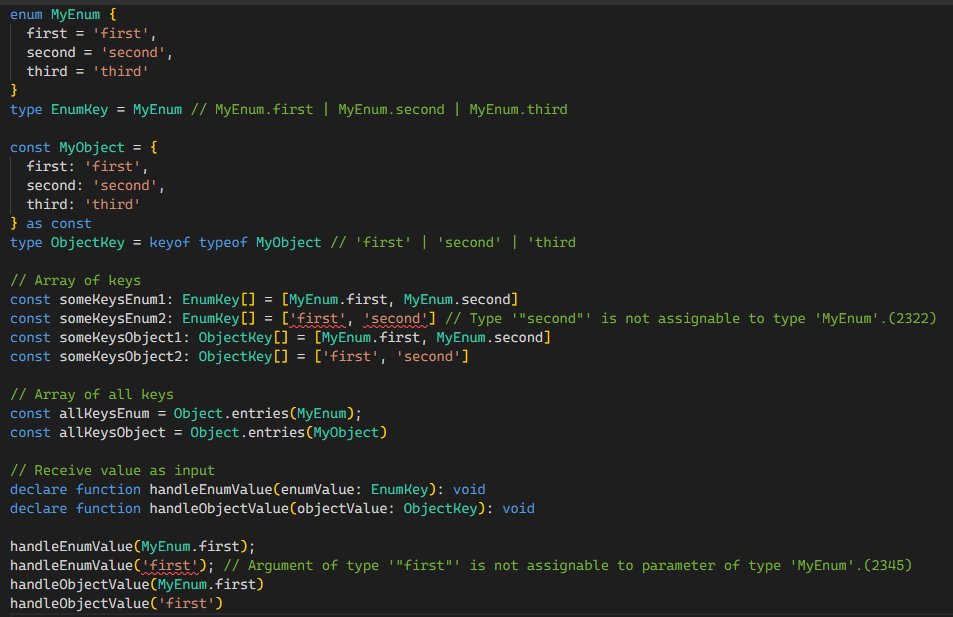Viewport: 953px width, 617px height.
Task: Click the comment "// Array of all keys"
Action: click(92, 395)
